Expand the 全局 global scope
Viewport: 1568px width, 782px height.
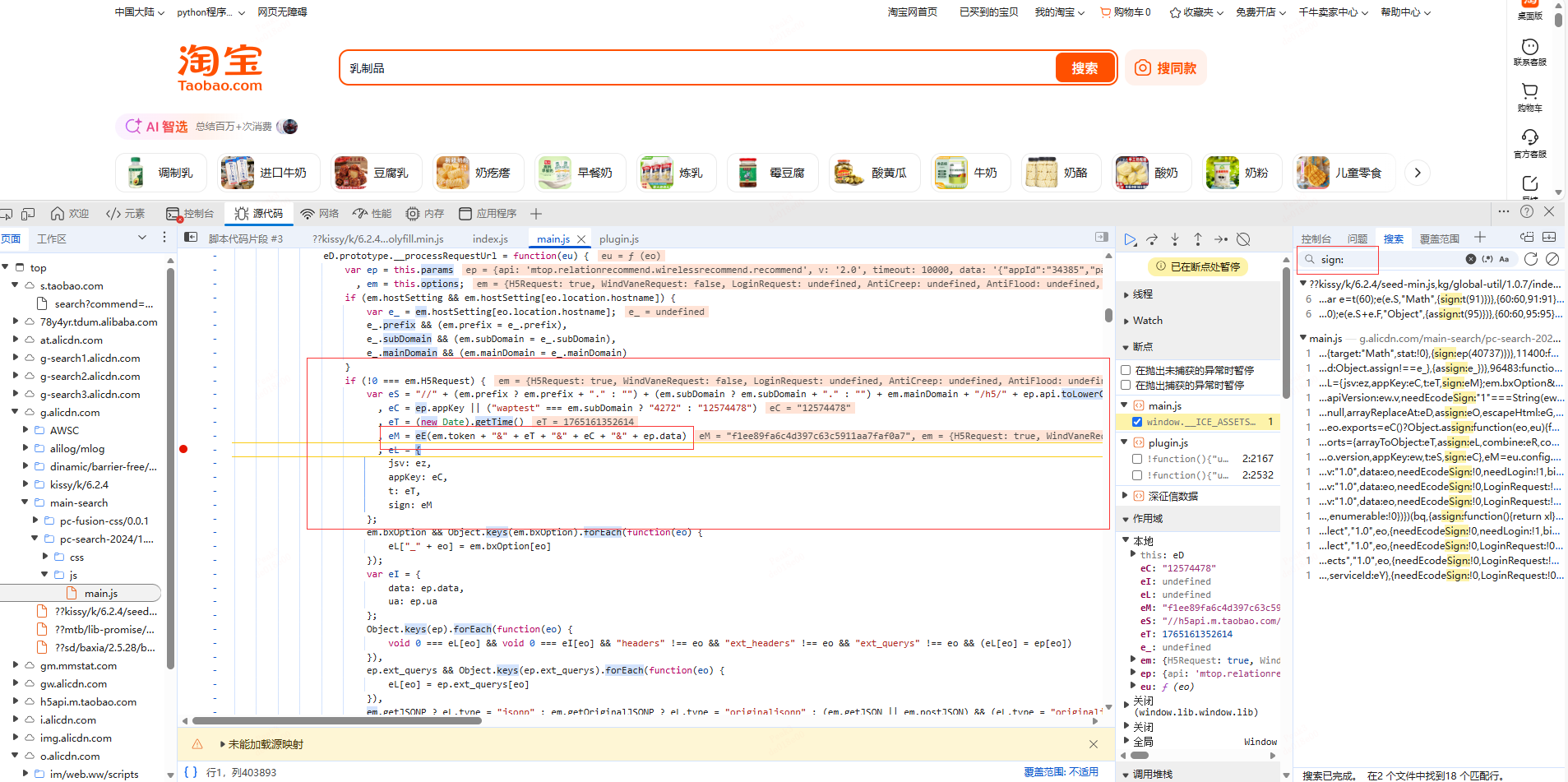pyautogui.click(x=1127, y=742)
